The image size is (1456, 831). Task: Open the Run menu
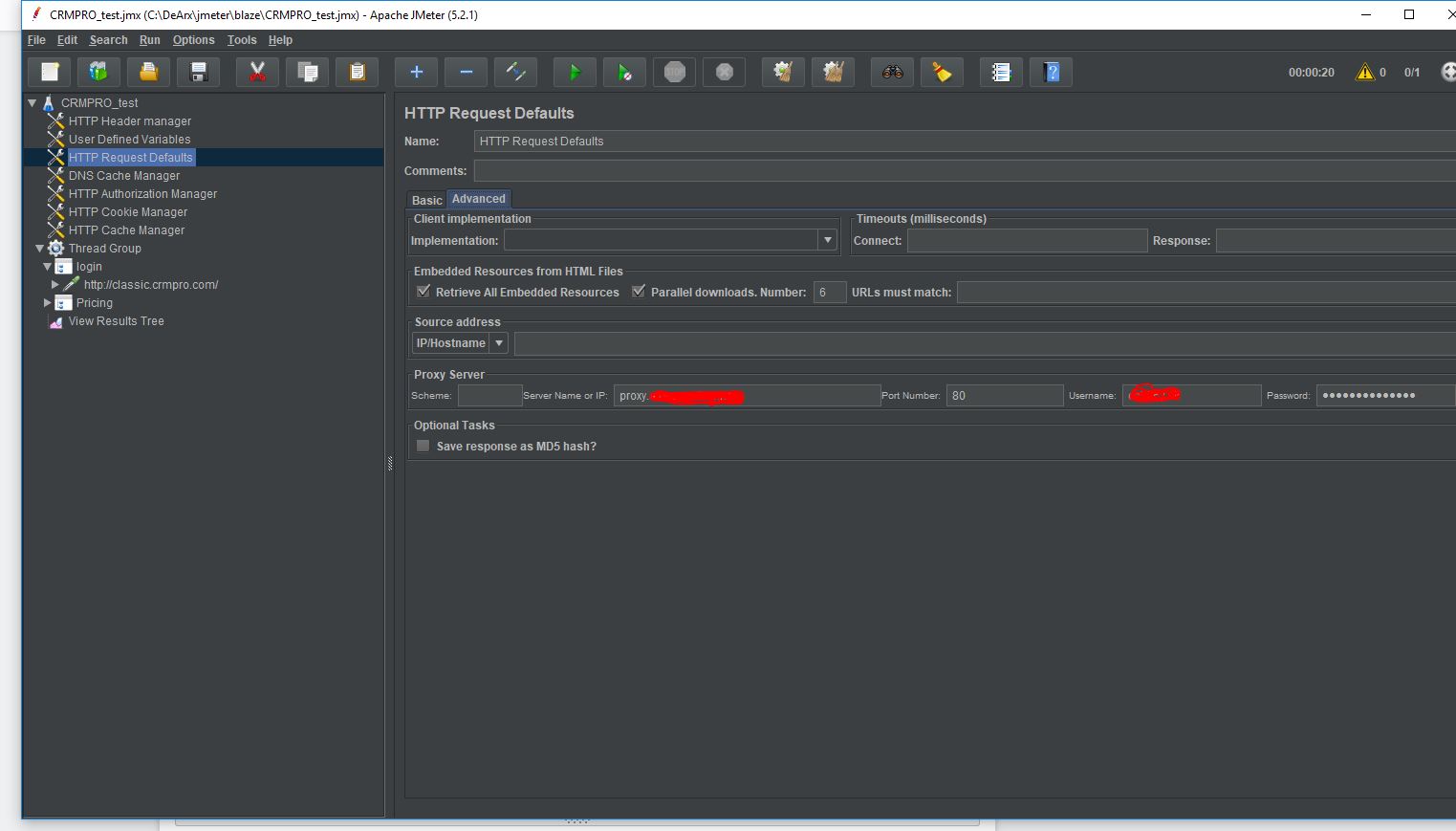[x=149, y=40]
